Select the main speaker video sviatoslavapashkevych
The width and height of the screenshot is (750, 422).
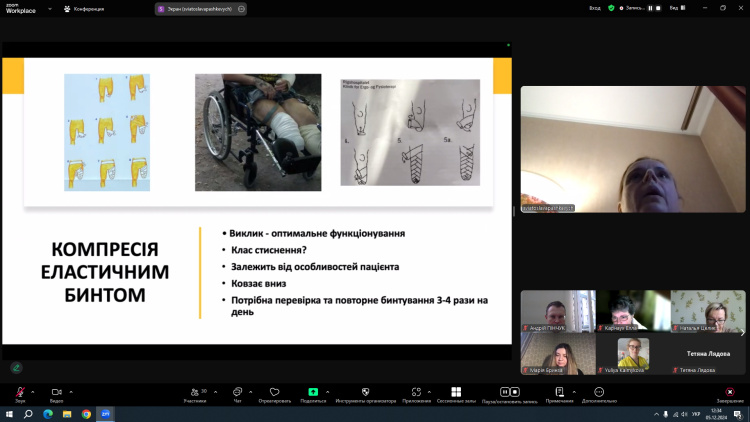633,149
